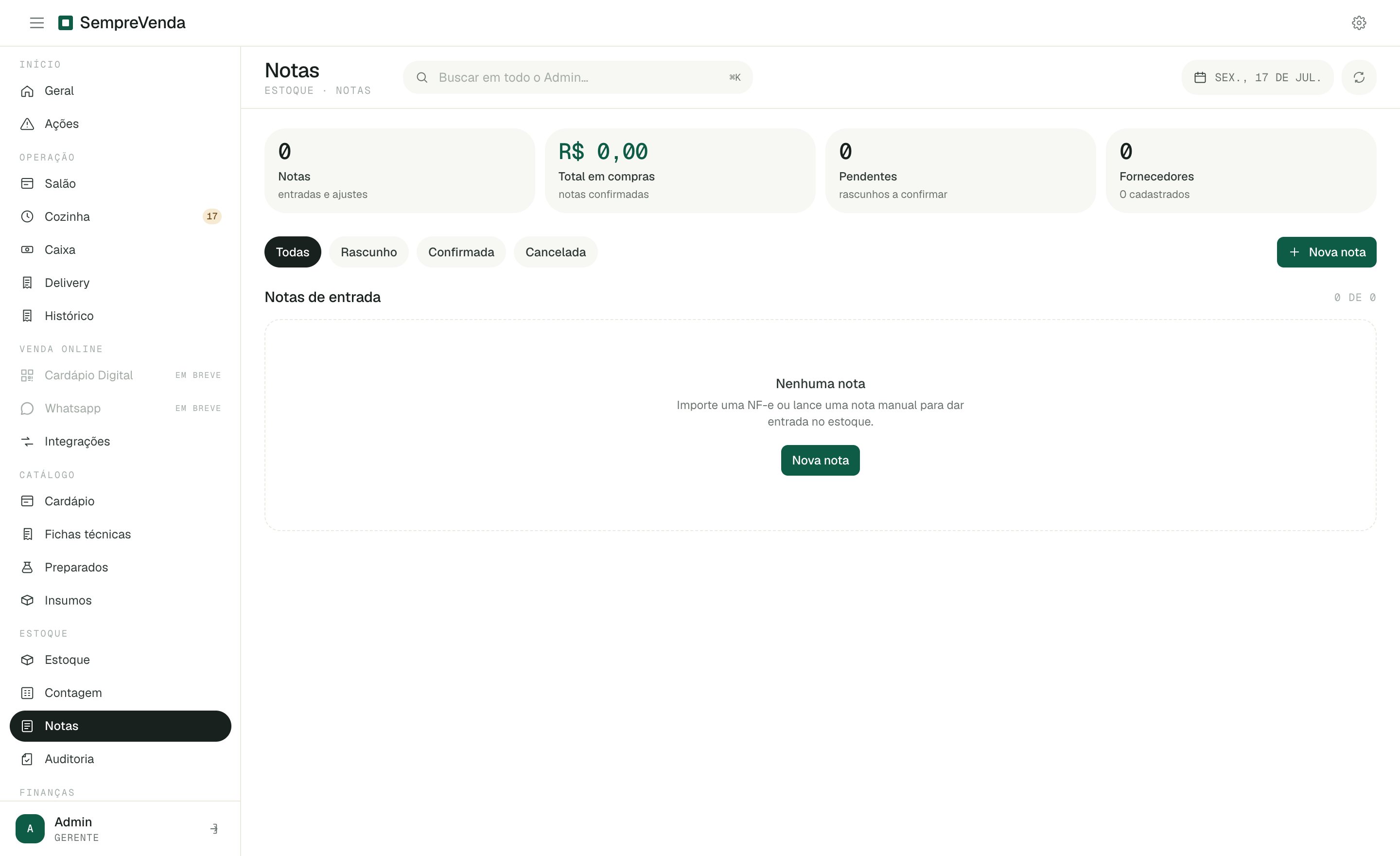Select the Confirmada filter tab
The image size is (1400, 856).
click(x=461, y=252)
